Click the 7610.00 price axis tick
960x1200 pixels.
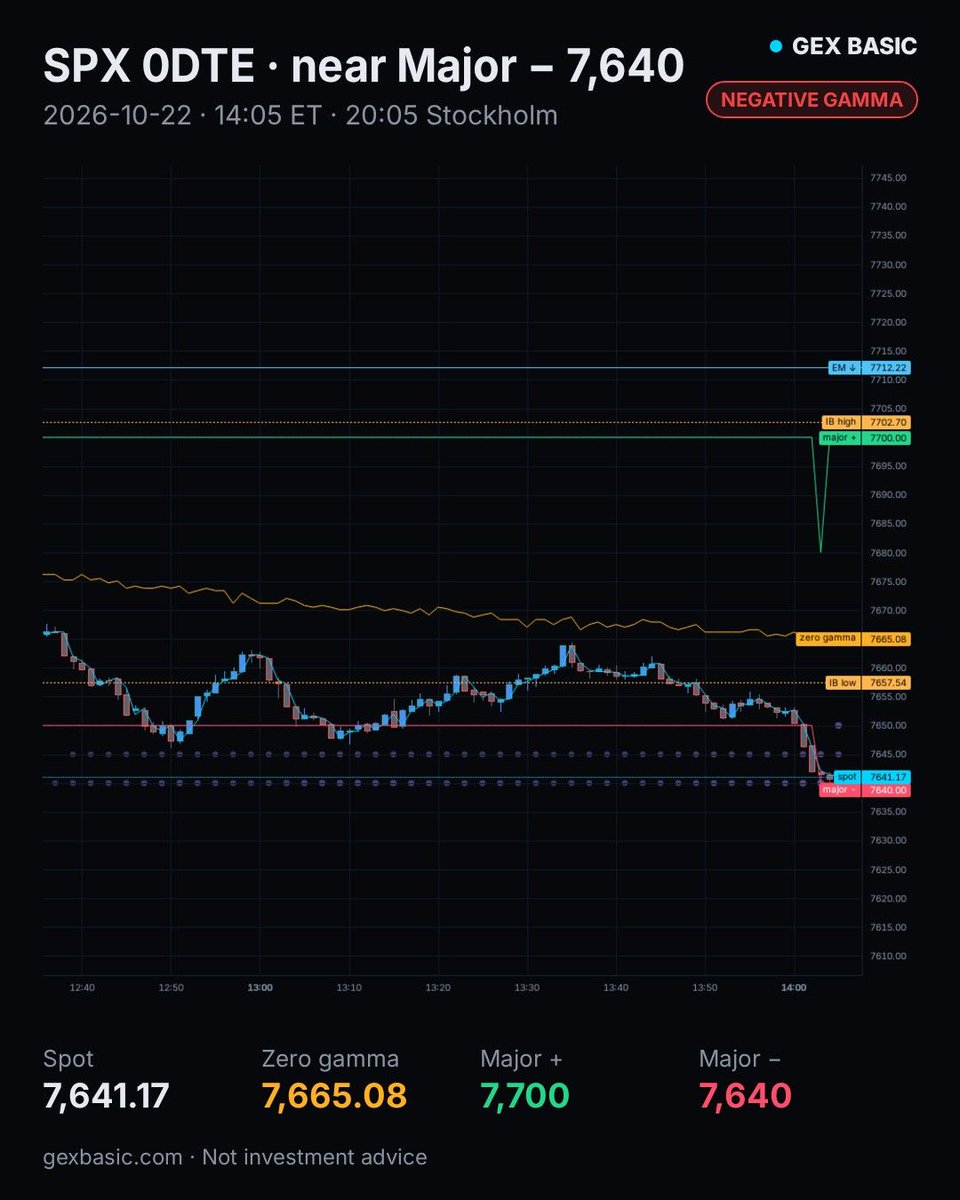coord(888,956)
